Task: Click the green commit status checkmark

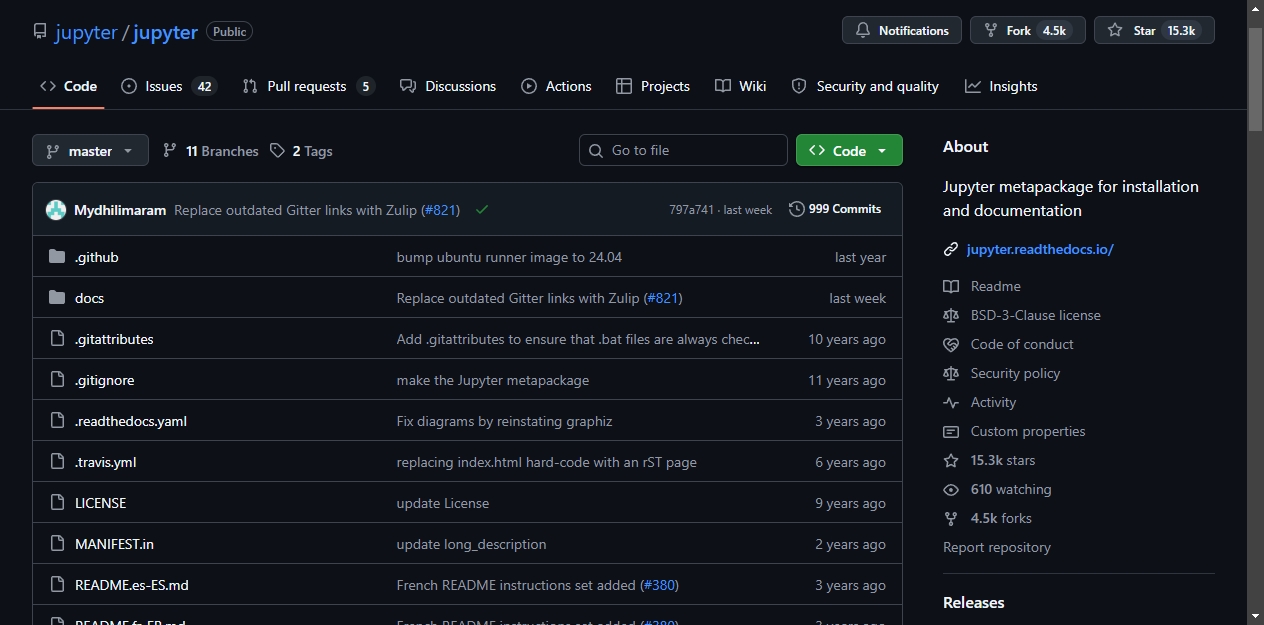Action: pos(482,210)
